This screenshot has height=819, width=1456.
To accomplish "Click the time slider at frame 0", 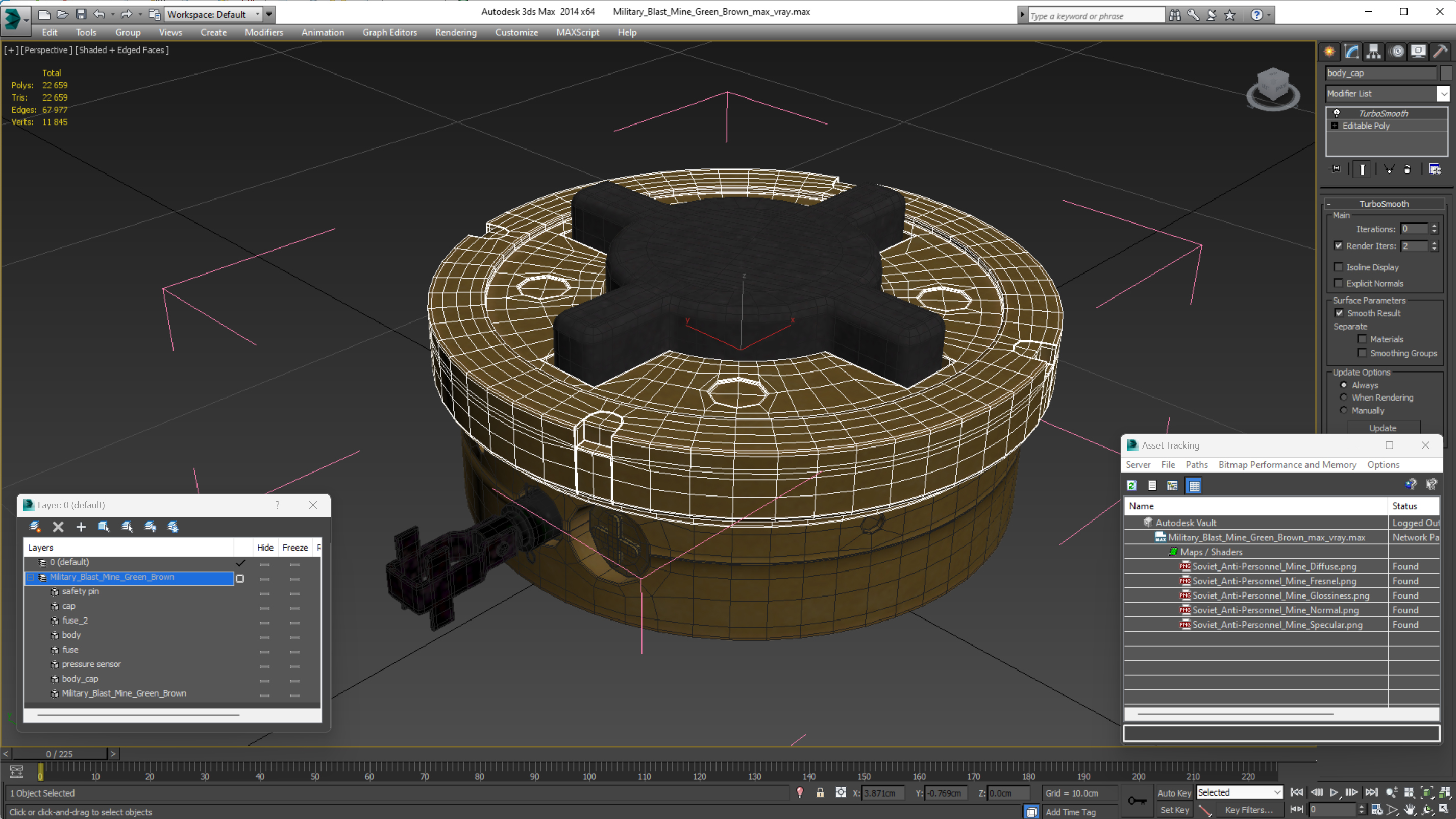I will coord(59,754).
